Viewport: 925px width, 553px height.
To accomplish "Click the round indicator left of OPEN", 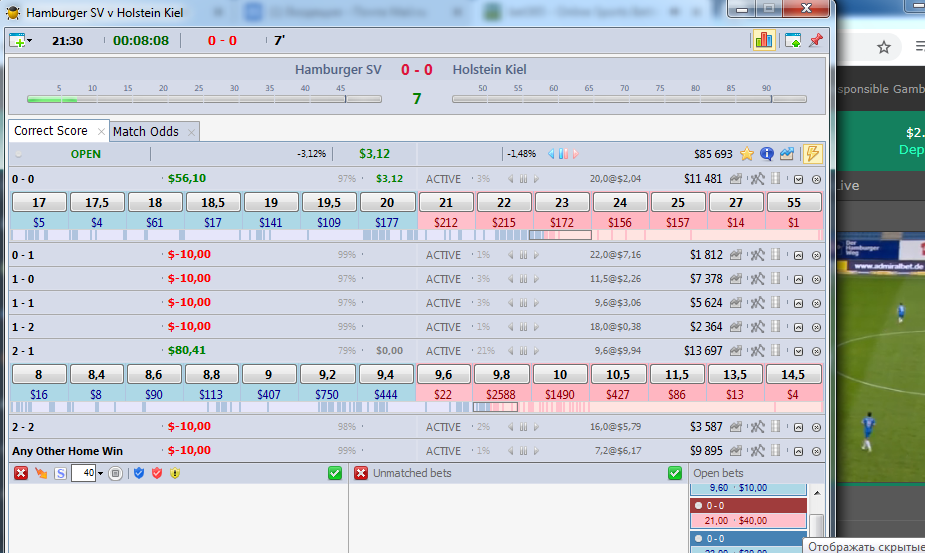I will click(x=18, y=154).
